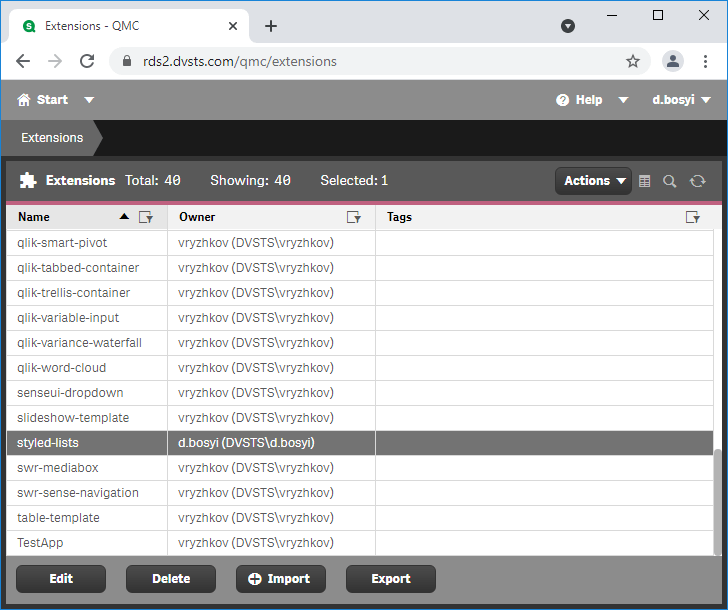
Task: Click the styled-lists selected row
Action: [360, 443]
